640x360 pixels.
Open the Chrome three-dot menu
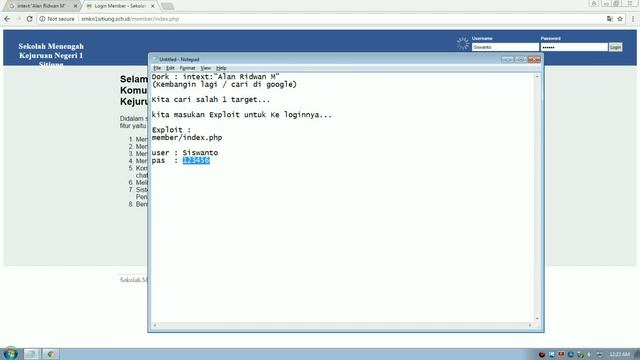pyautogui.click(x=633, y=19)
